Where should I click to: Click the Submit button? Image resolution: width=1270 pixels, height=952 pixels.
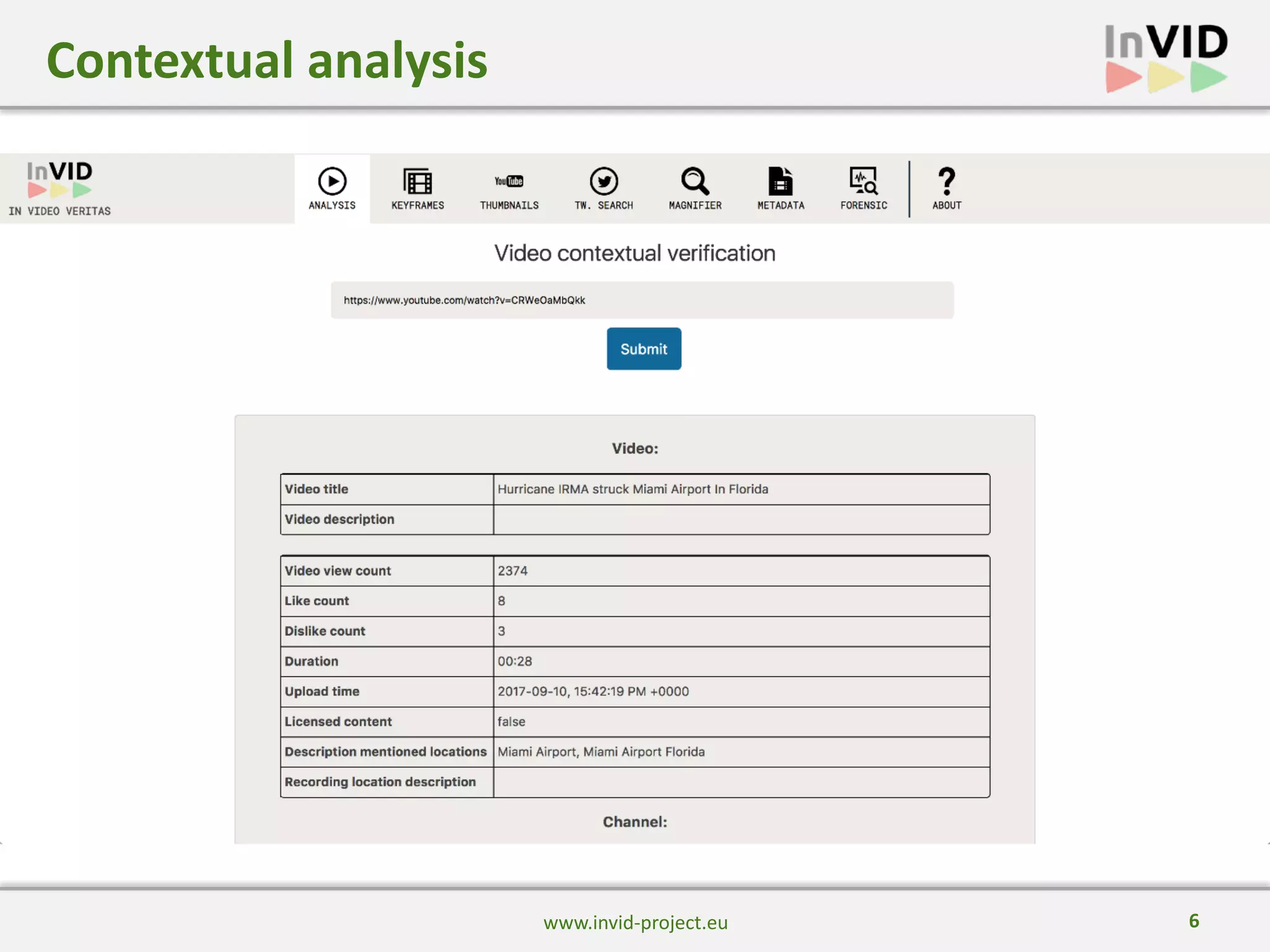(x=644, y=349)
